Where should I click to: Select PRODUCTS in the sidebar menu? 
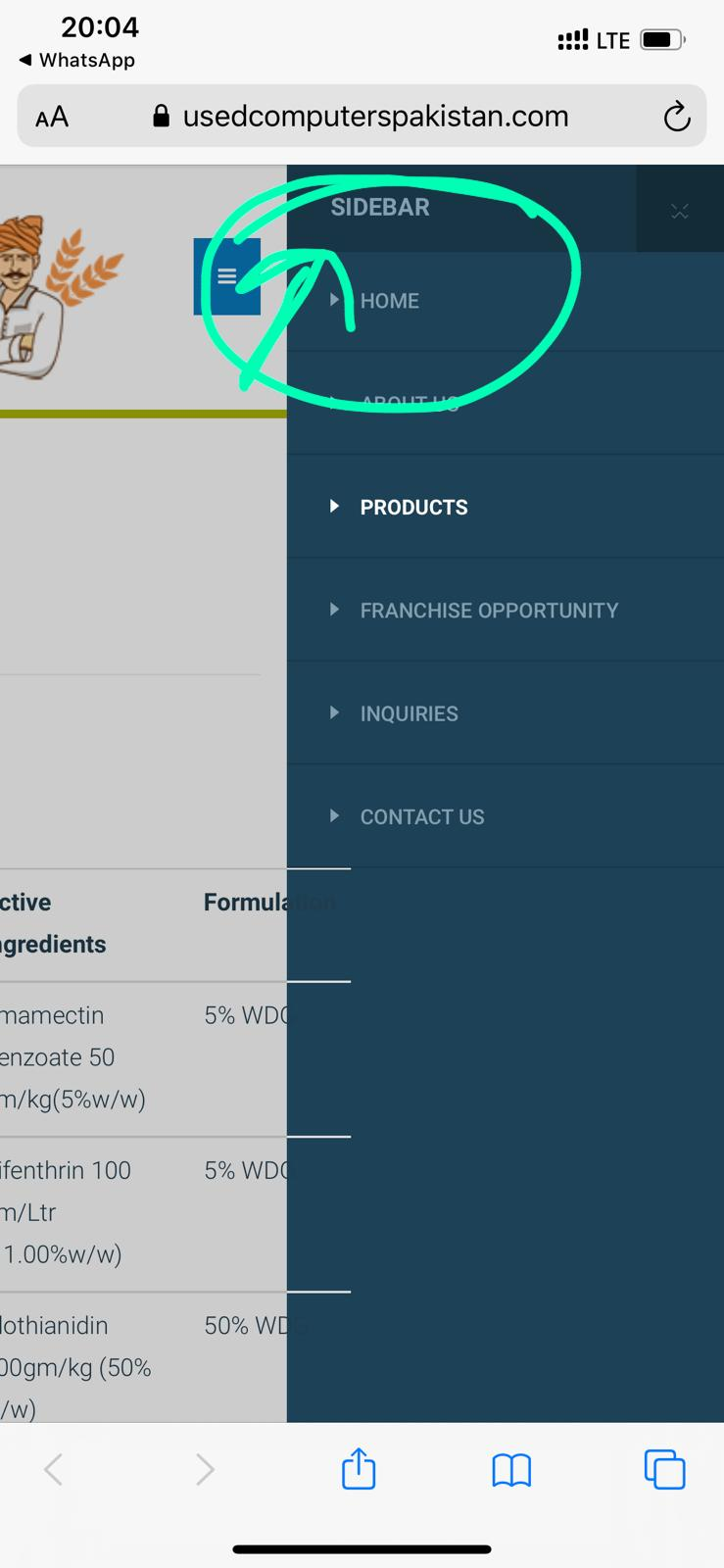(x=413, y=508)
